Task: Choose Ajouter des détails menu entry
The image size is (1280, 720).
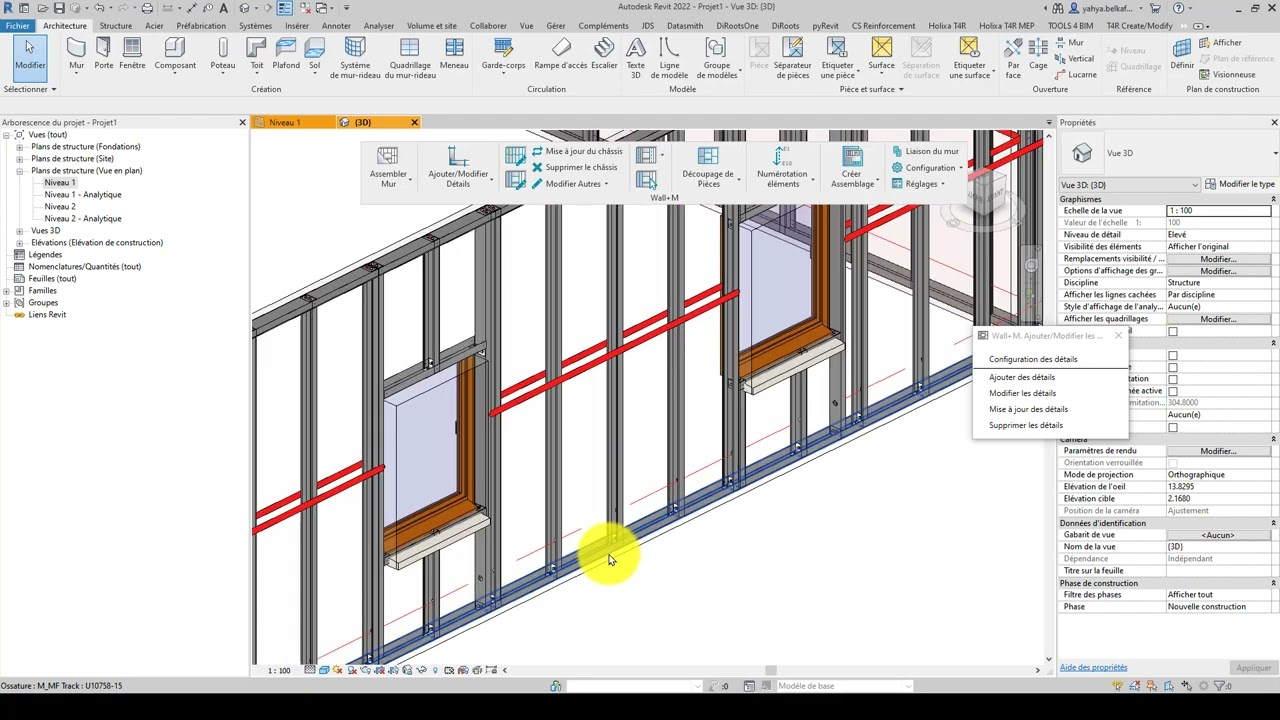Action: [1022, 377]
